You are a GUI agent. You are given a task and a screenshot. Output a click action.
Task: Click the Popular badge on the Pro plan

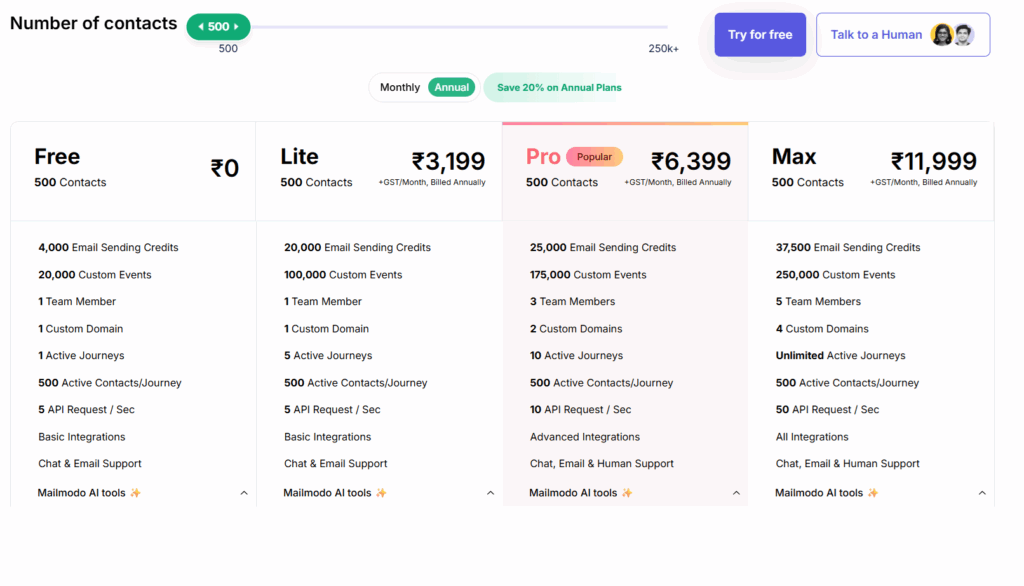596,157
